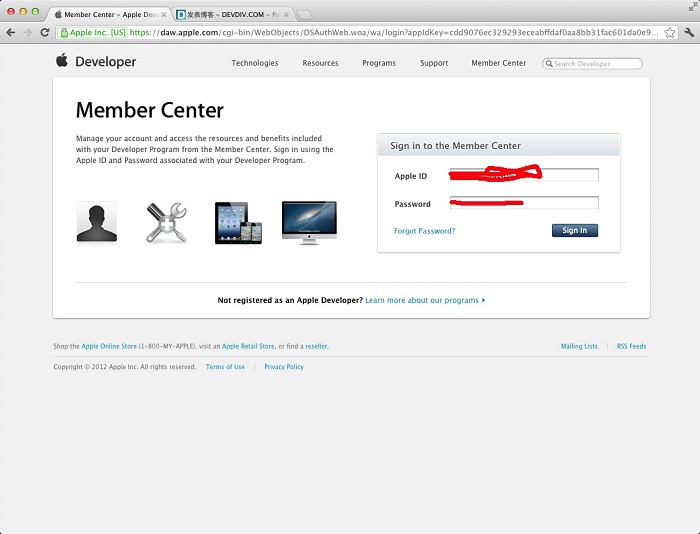Click the Member Center heading
Viewport: 700px width, 534px height.
(150, 110)
